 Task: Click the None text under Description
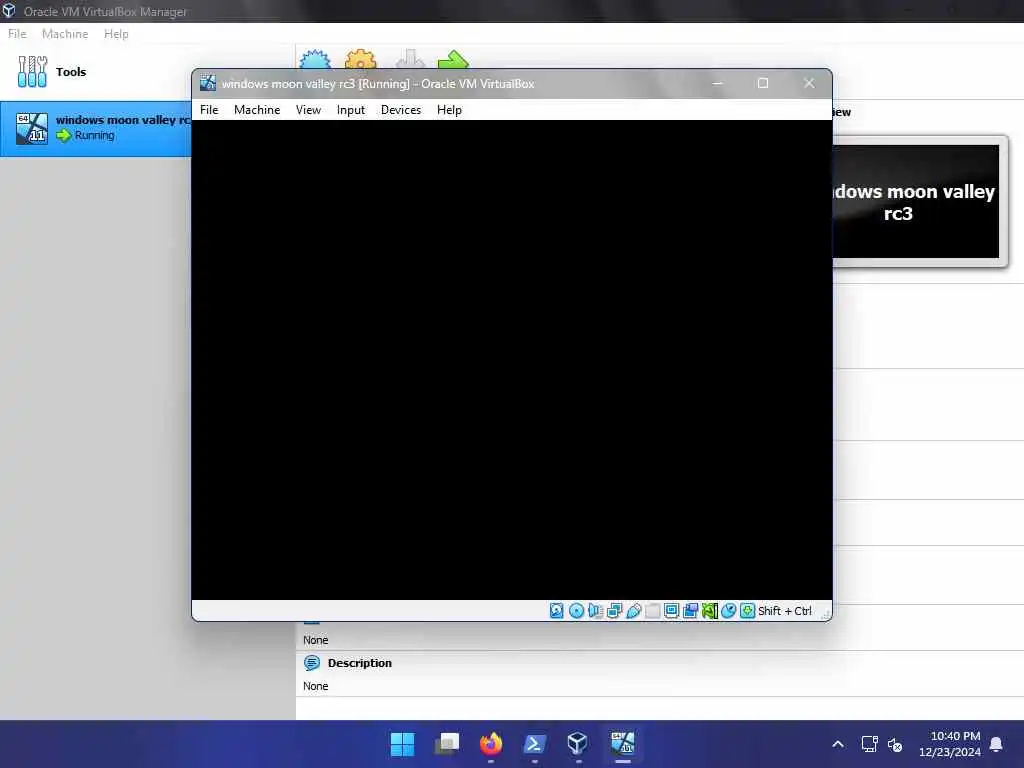click(315, 686)
